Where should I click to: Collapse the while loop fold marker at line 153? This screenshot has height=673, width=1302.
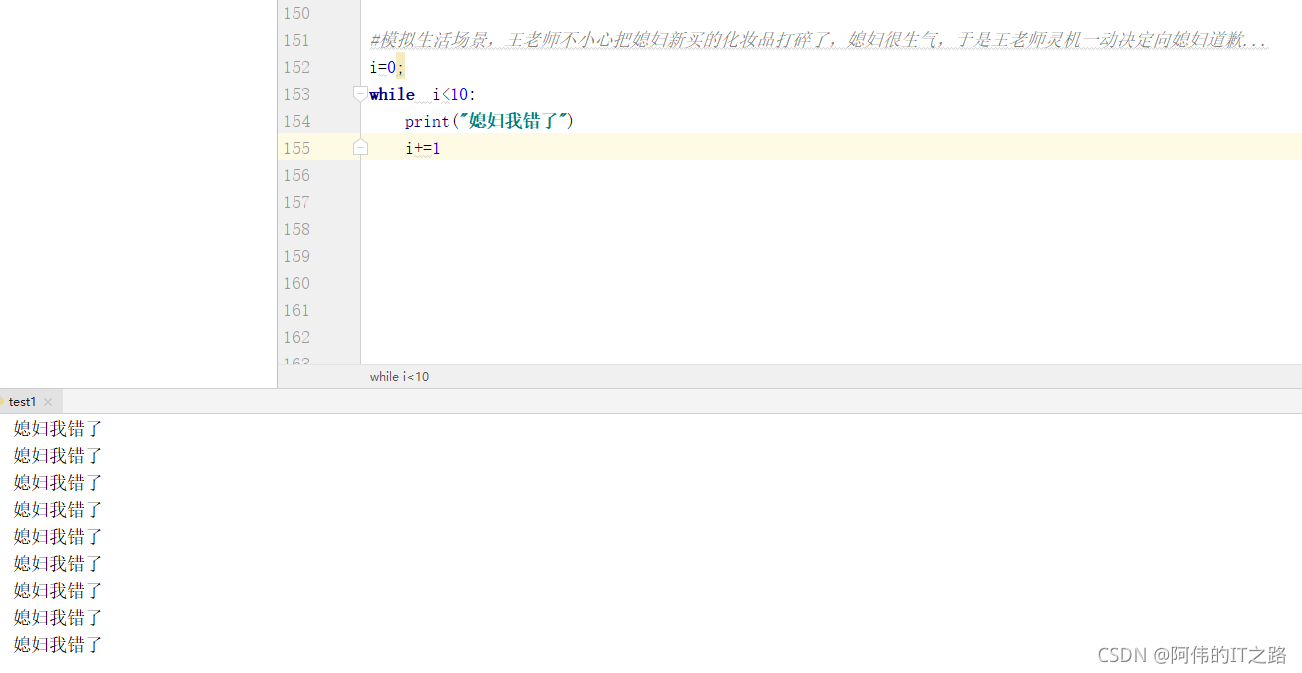click(360, 94)
